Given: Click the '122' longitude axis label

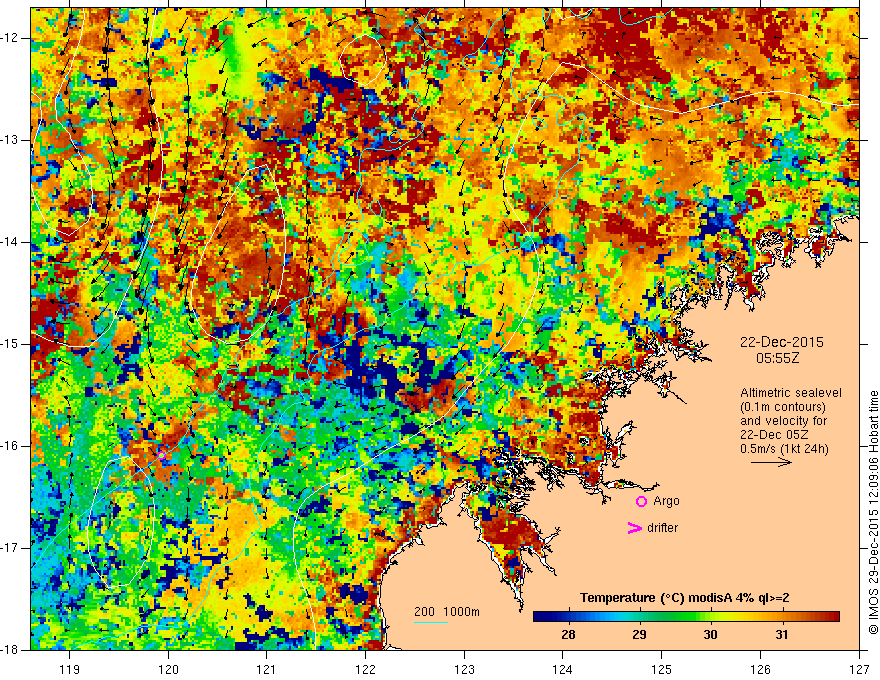Looking at the screenshot, I should [365, 669].
